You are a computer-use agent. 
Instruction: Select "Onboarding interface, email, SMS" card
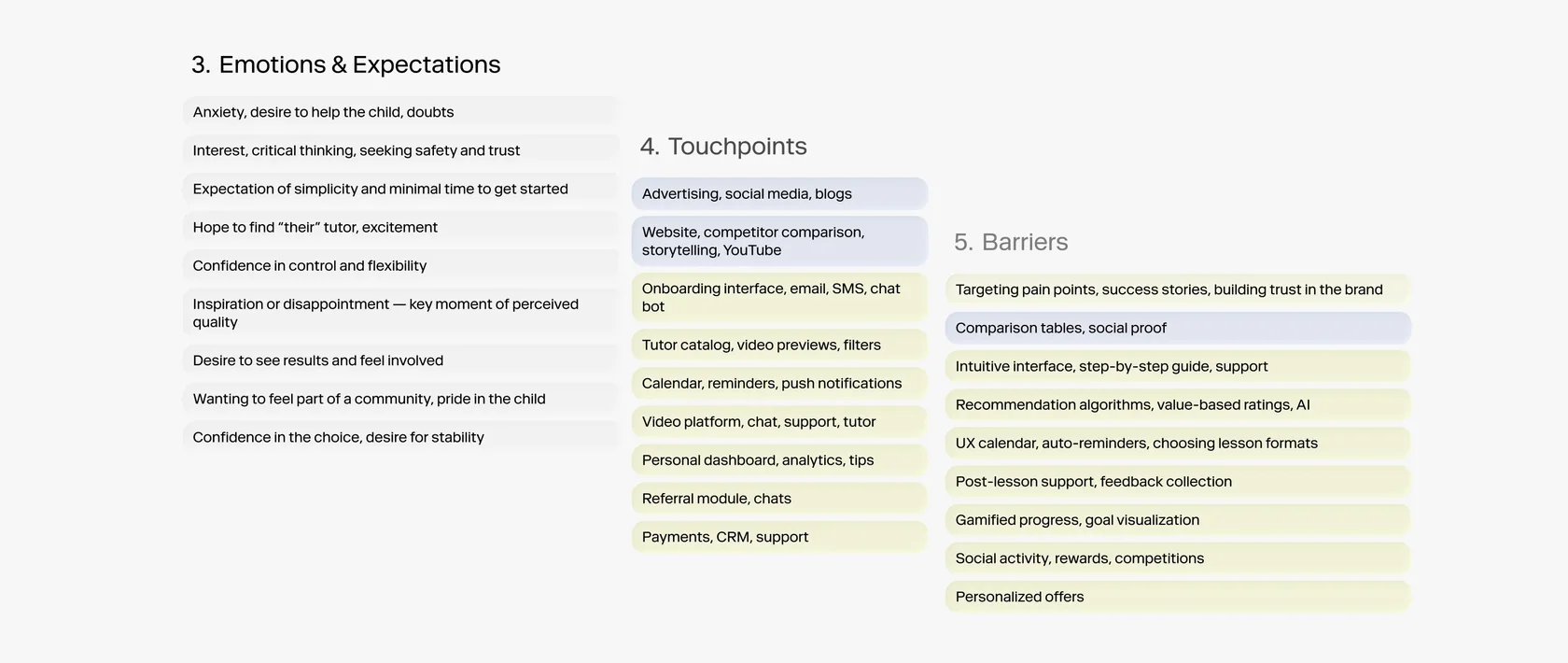[x=779, y=297]
